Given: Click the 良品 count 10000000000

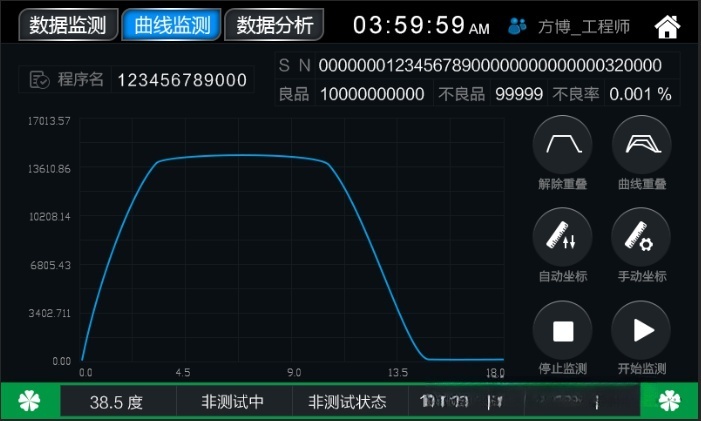Looking at the screenshot, I should (372, 94).
